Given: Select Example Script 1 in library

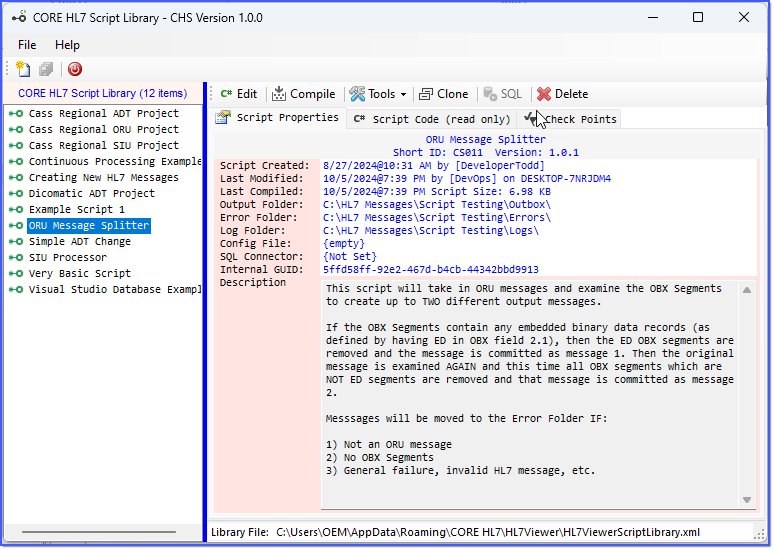Looking at the screenshot, I should coord(77,209).
